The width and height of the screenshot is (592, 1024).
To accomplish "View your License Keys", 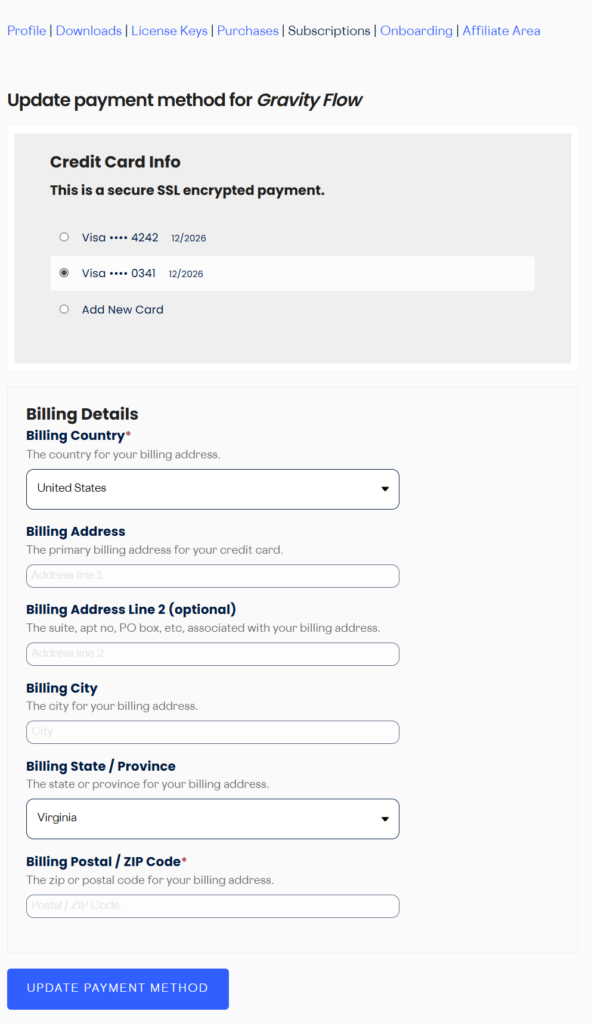I will (x=169, y=31).
